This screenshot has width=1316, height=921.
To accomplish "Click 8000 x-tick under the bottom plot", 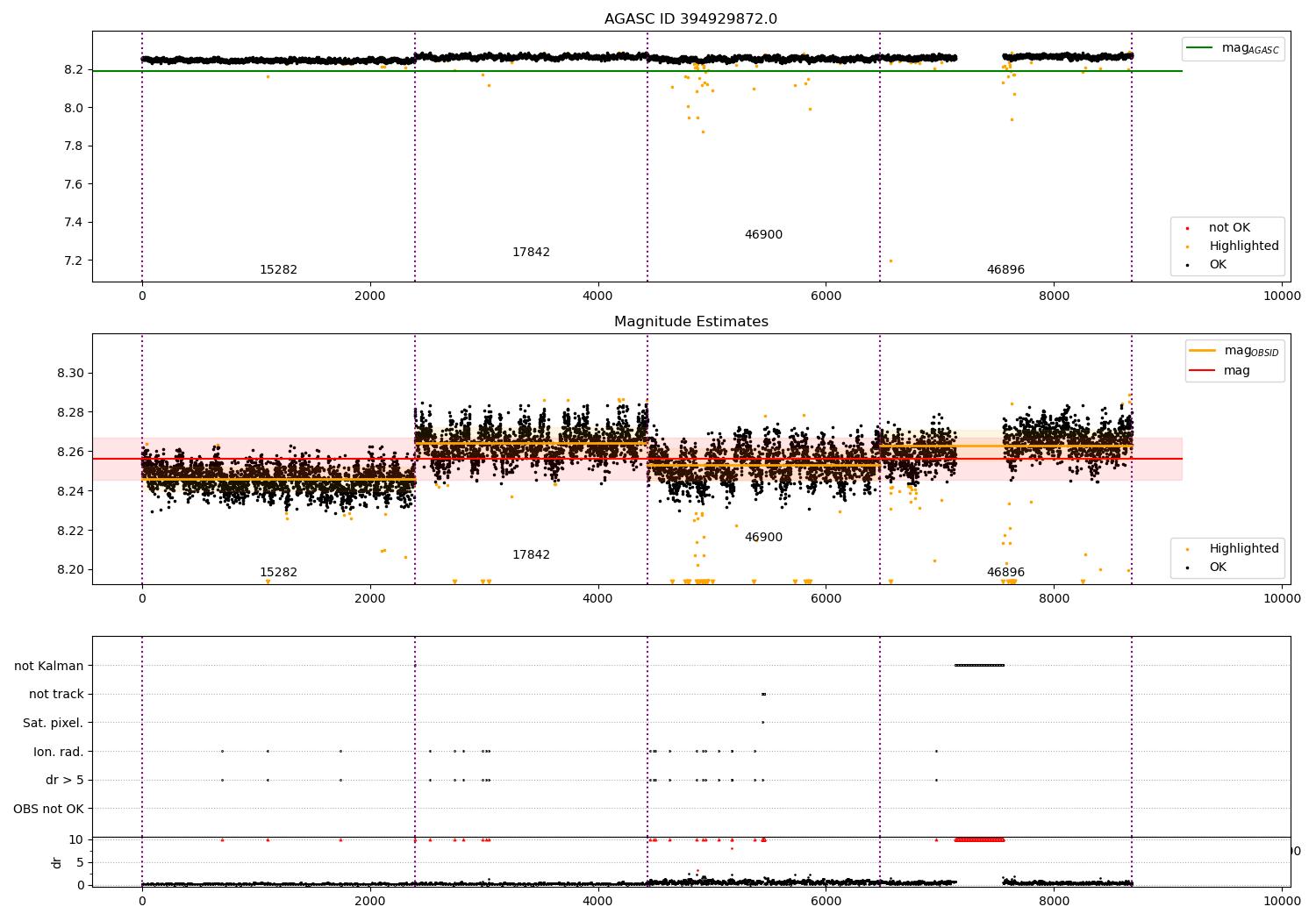I will click(1055, 902).
